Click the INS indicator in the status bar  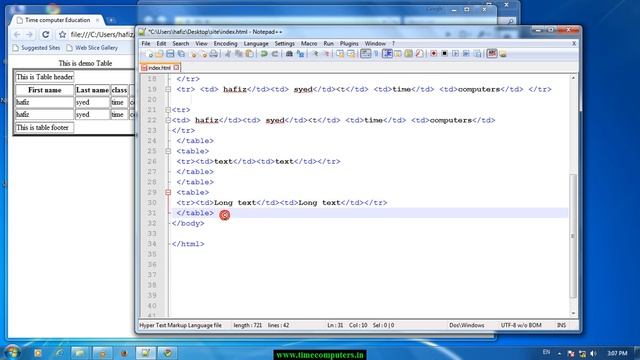561,325
